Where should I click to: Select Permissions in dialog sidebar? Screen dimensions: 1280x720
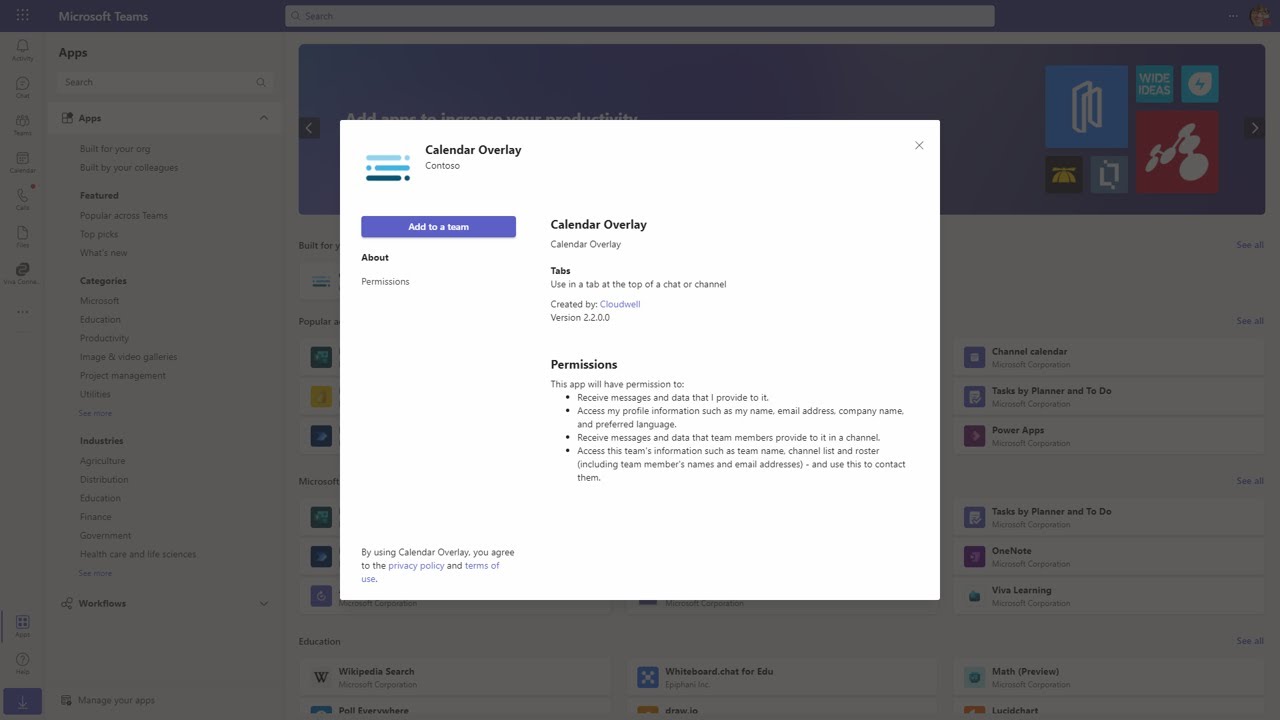pos(385,282)
